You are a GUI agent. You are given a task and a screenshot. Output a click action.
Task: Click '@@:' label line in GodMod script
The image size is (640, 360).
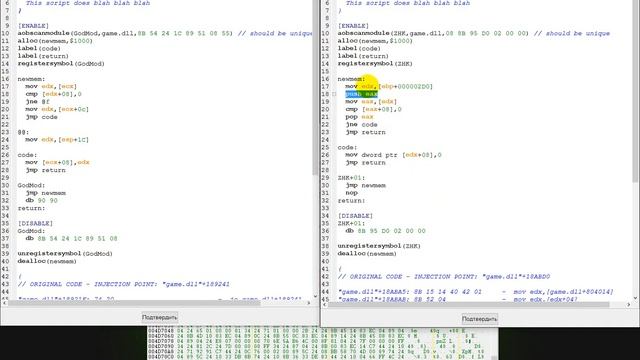click(x=23, y=132)
